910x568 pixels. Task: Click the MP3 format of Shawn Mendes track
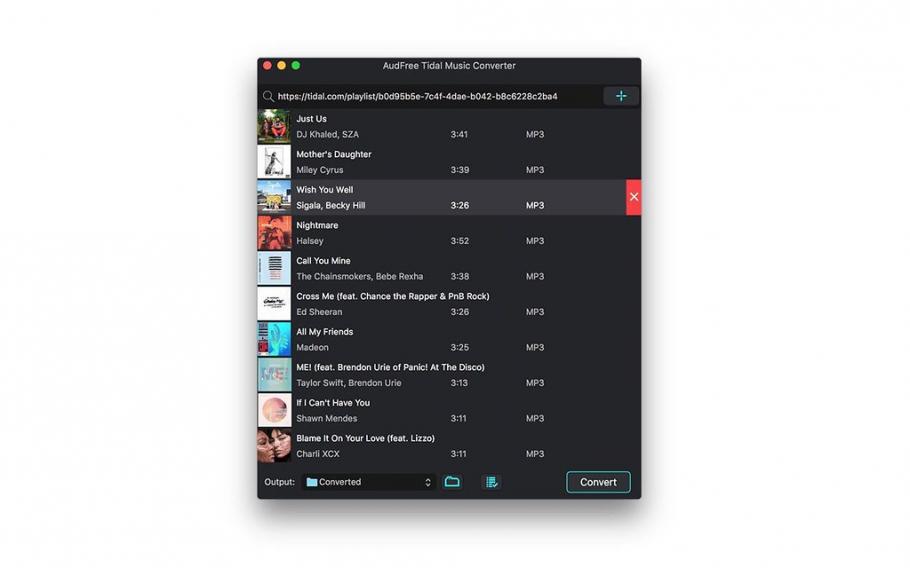(535, 418)
